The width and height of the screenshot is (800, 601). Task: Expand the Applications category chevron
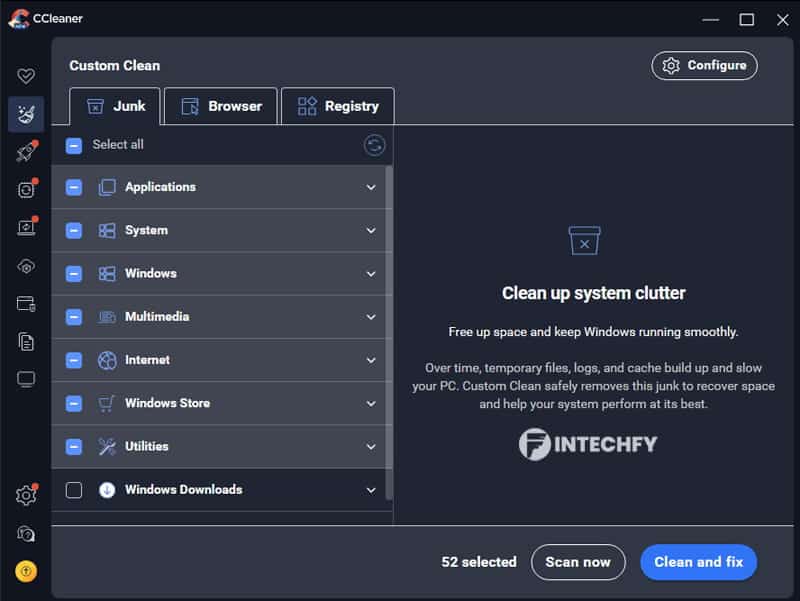[x=371, y=187]
